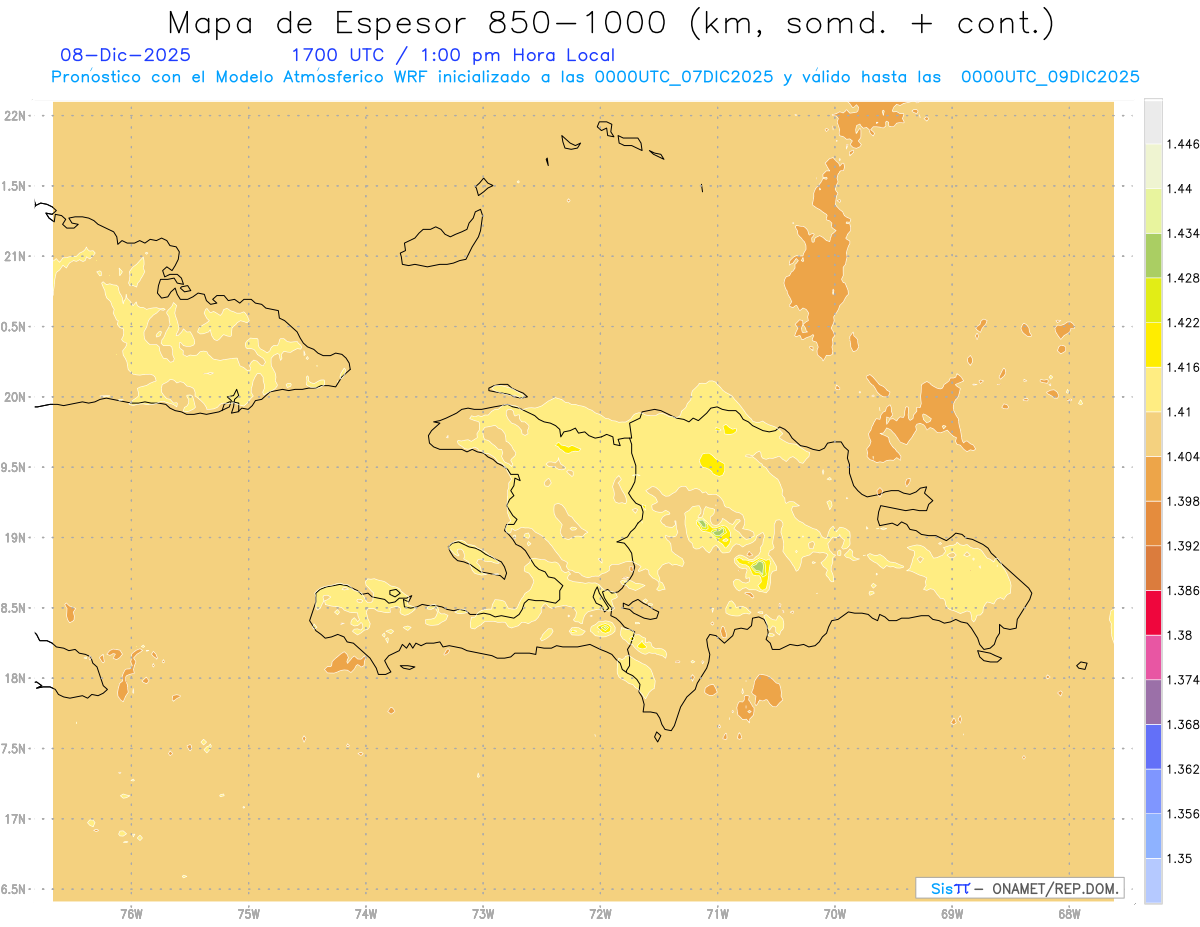This screenshot has height=927, width=1200.
Task: Select the legend value '1.392'
Action: tap(1182, 546)
